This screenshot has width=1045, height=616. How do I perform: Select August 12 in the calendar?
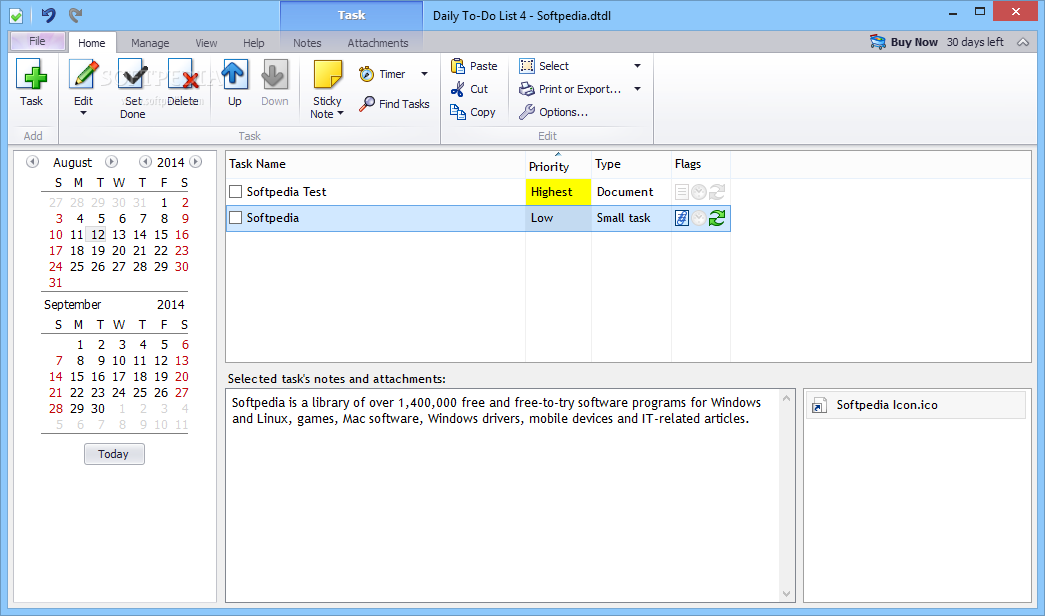coord(98,235)
